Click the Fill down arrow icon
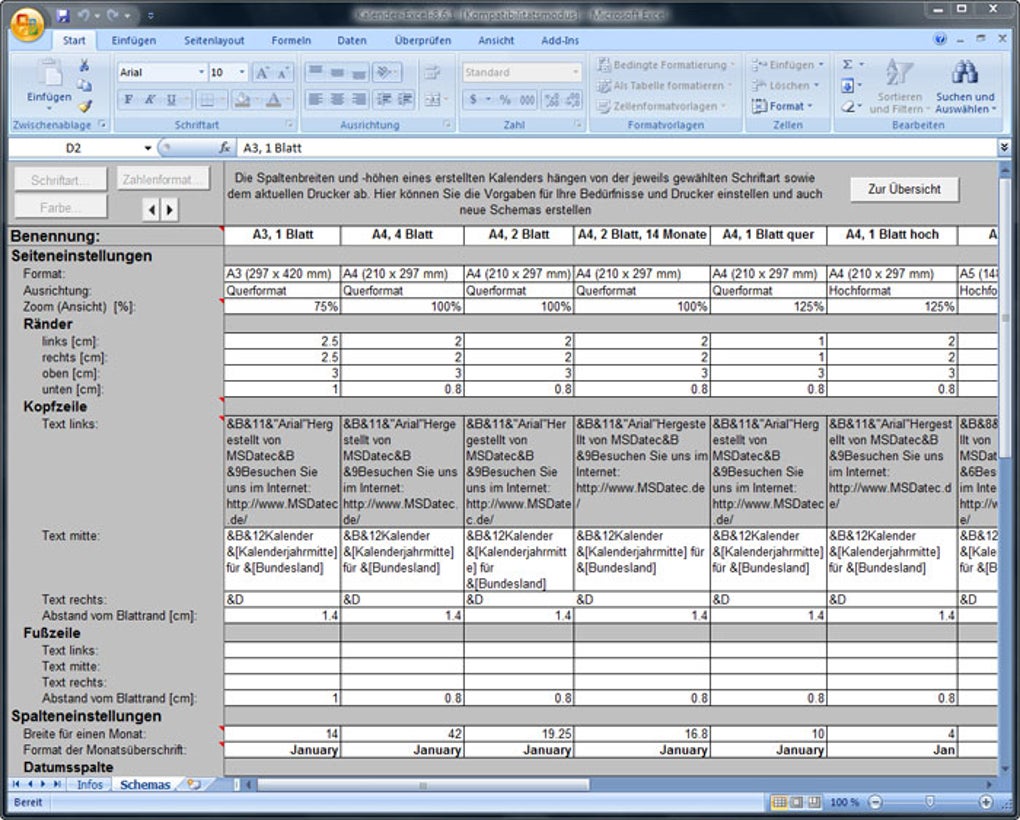The height and width of the screenshot is (820, 1020). point(847,85)
